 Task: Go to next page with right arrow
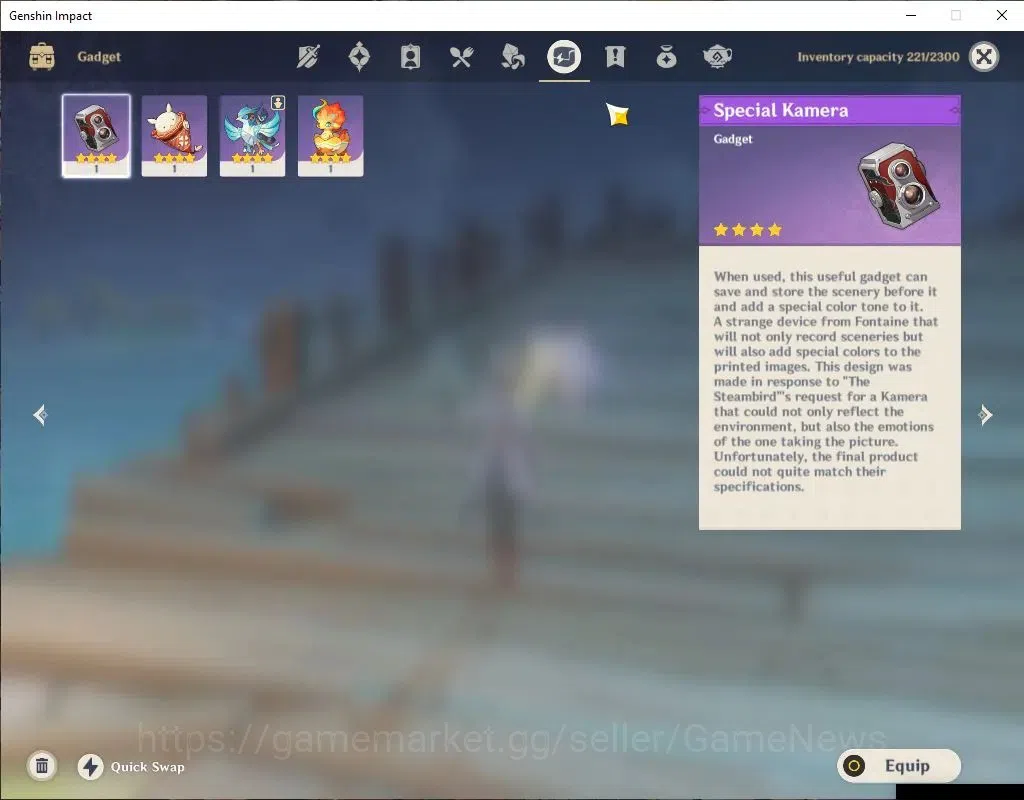(985, 415)
